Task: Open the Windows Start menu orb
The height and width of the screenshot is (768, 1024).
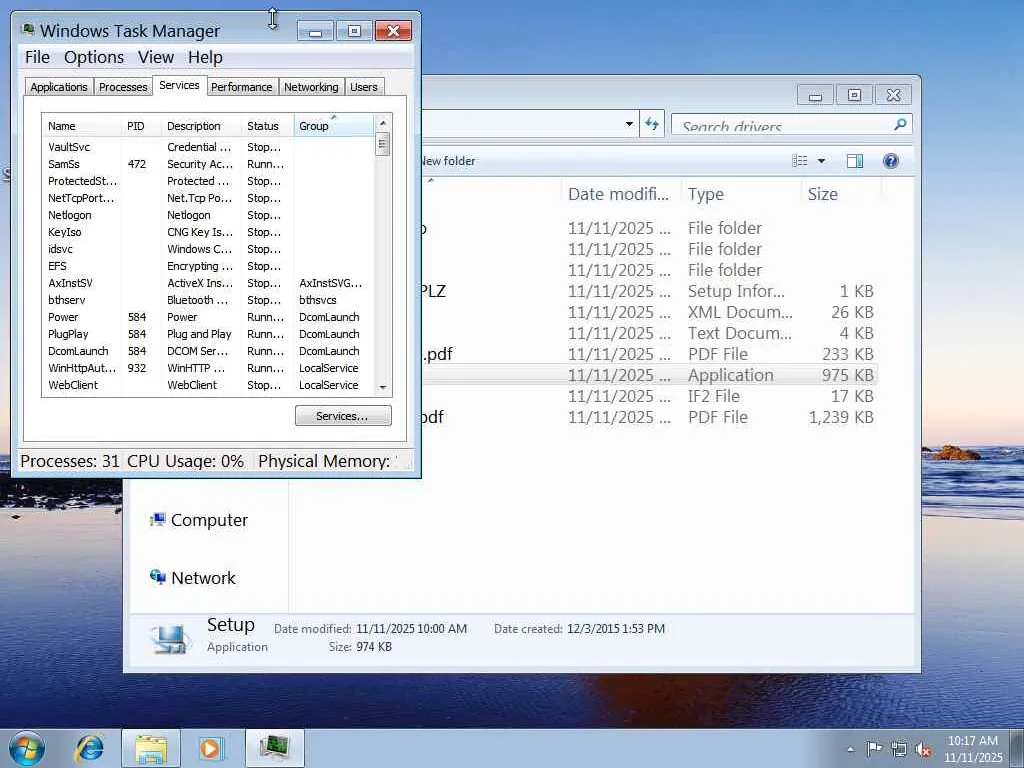Action: click(27, 748)
